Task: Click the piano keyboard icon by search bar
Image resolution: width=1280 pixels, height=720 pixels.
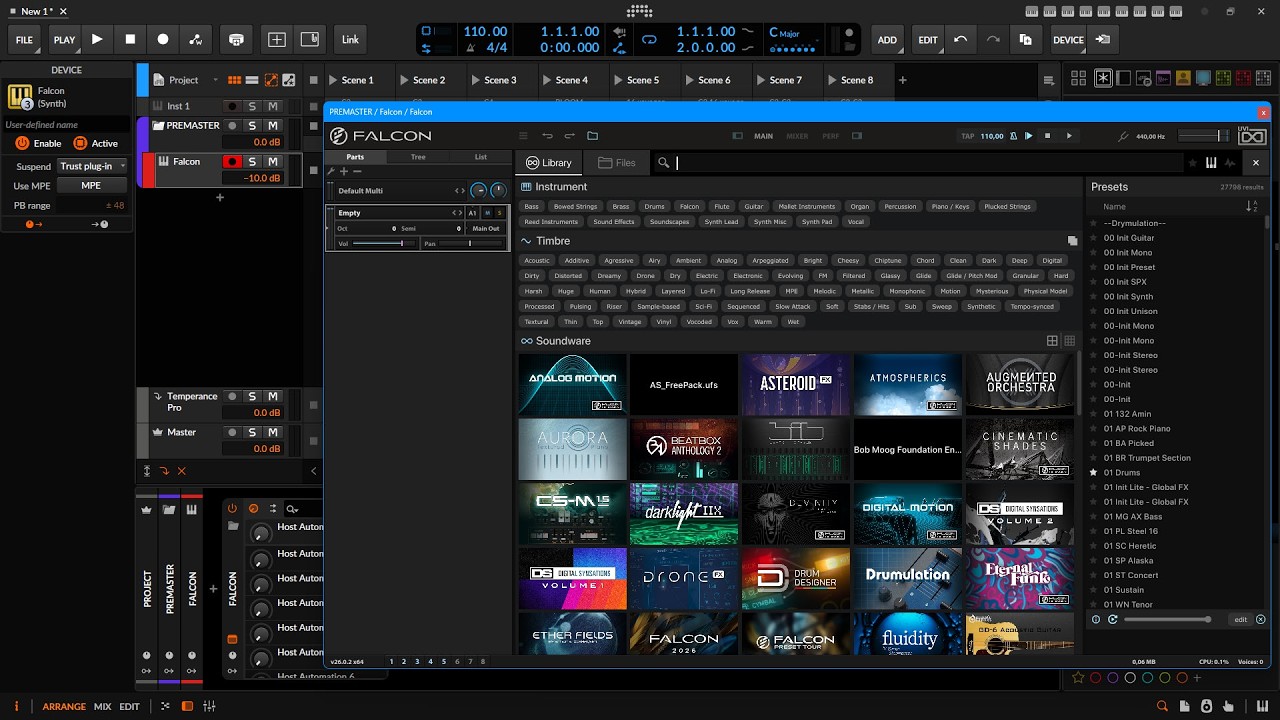Action: coord(1211,163)
